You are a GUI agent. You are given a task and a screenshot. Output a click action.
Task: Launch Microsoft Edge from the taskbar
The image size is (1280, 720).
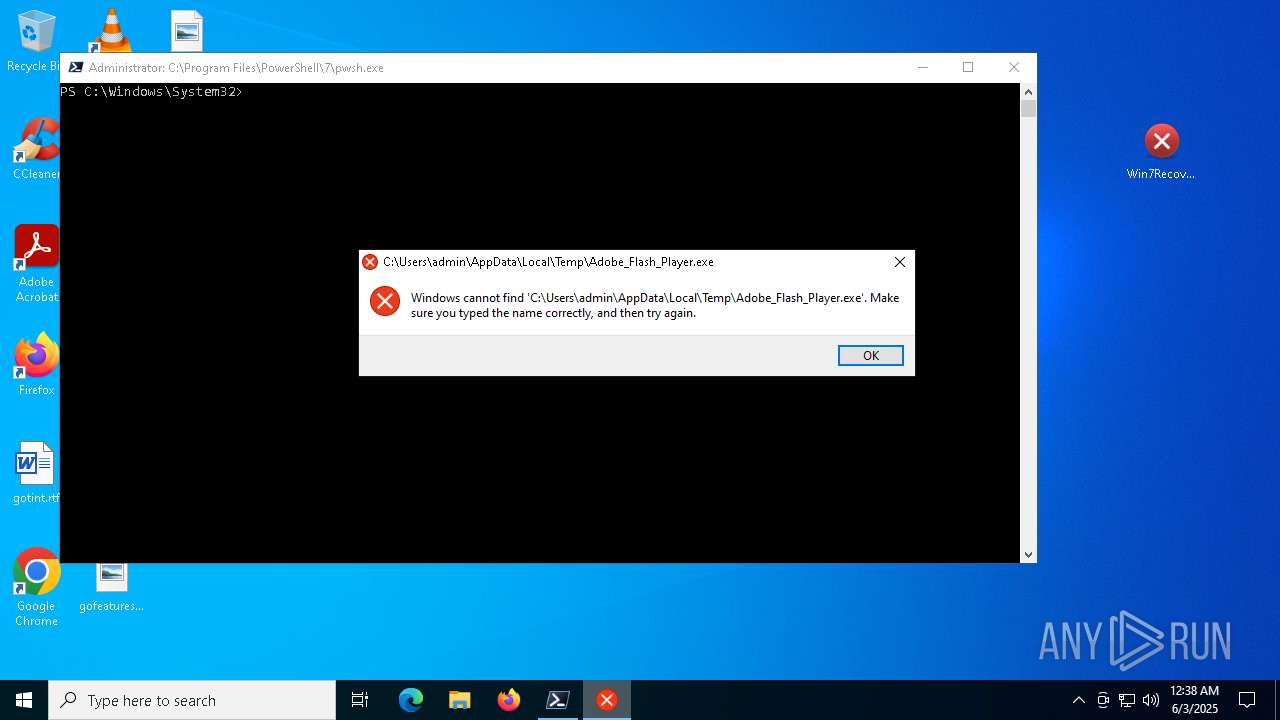click(411, 700)
